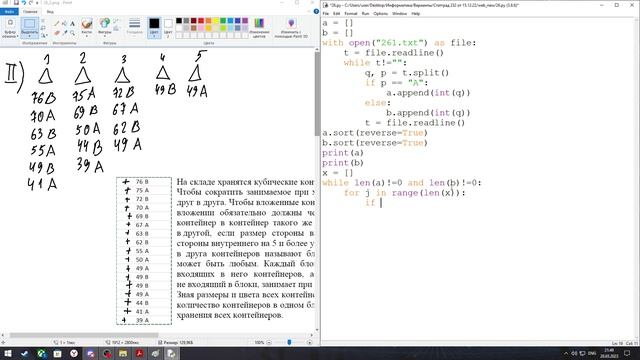
Task: Open the Help menu in IDLE
Action: pos(416,13)
